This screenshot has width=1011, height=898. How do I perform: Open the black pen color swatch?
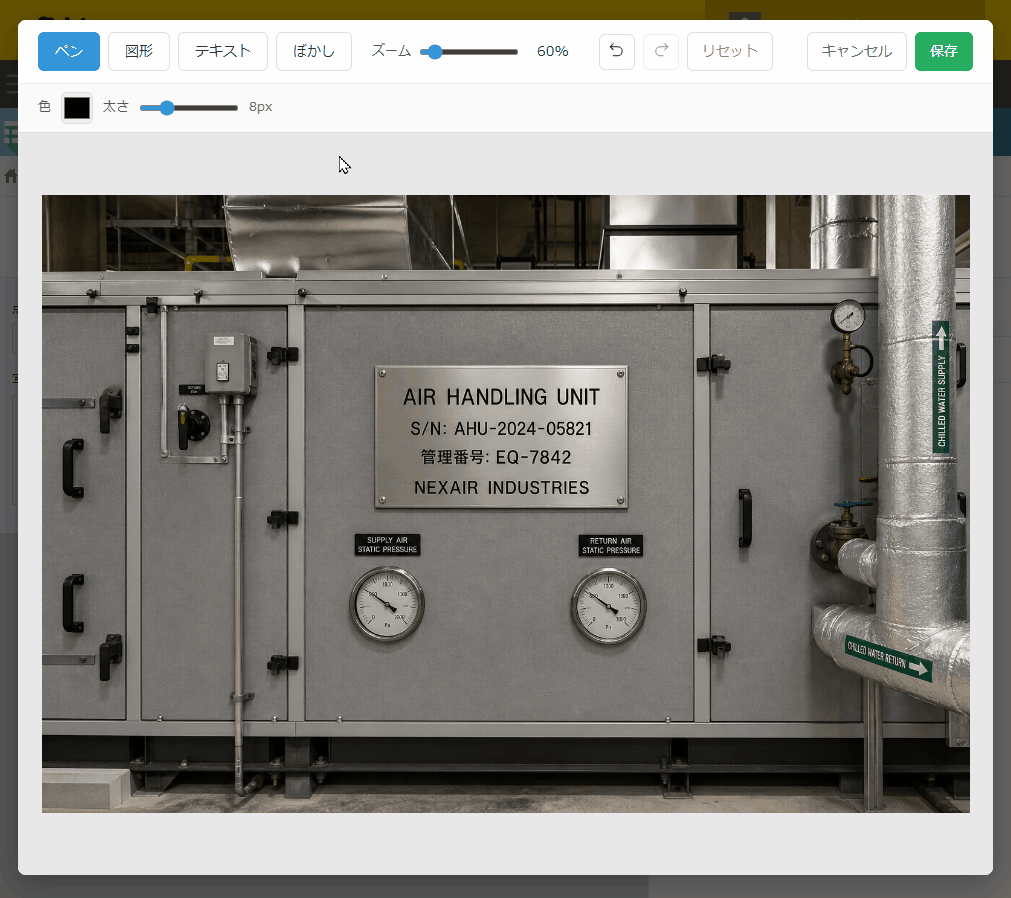pos(77,108)
